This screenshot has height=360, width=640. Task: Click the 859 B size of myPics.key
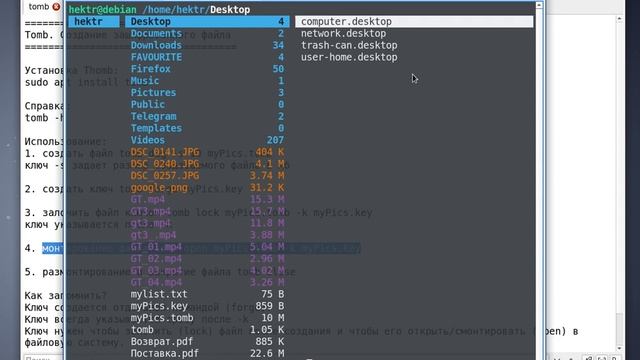(x=270, y=306)
